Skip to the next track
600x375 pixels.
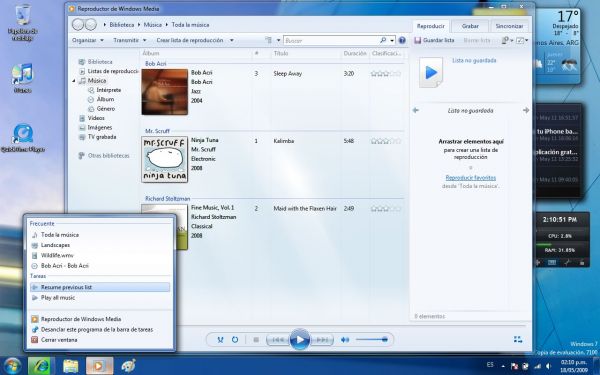(322, 339)
